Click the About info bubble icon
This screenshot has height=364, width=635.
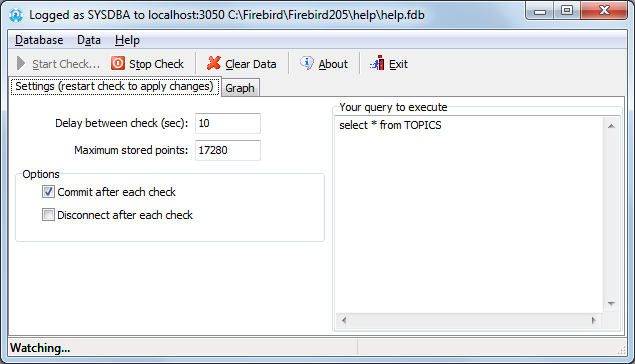(307, 63)
